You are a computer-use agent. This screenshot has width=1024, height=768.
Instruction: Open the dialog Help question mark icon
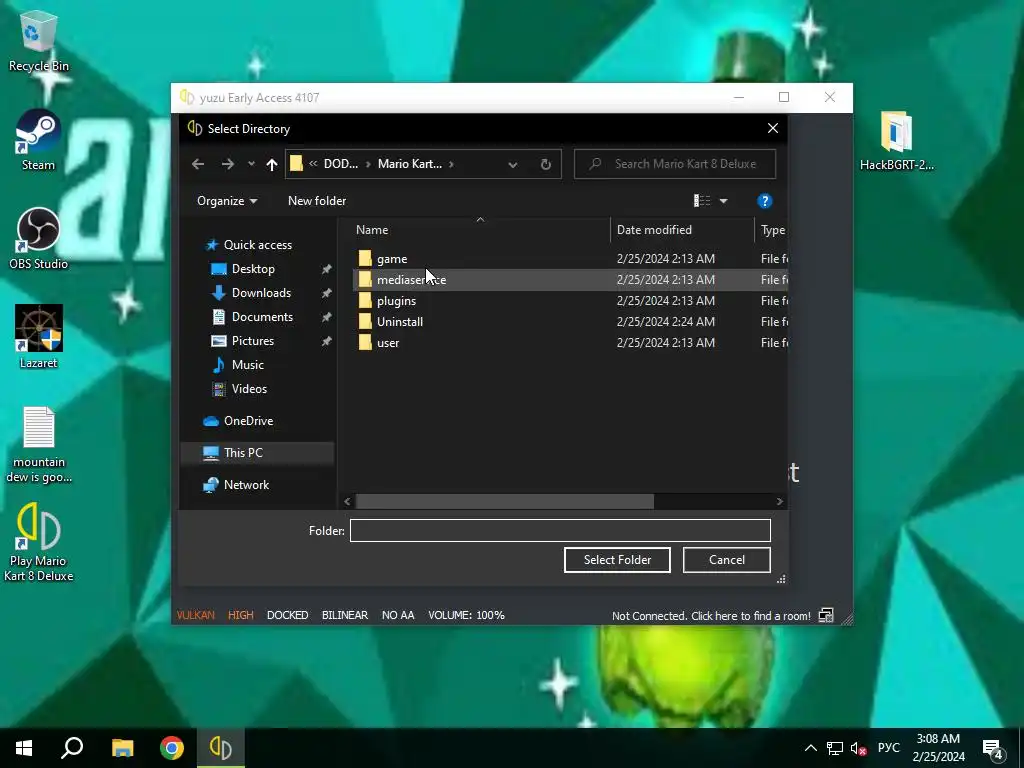click(764, 201)
